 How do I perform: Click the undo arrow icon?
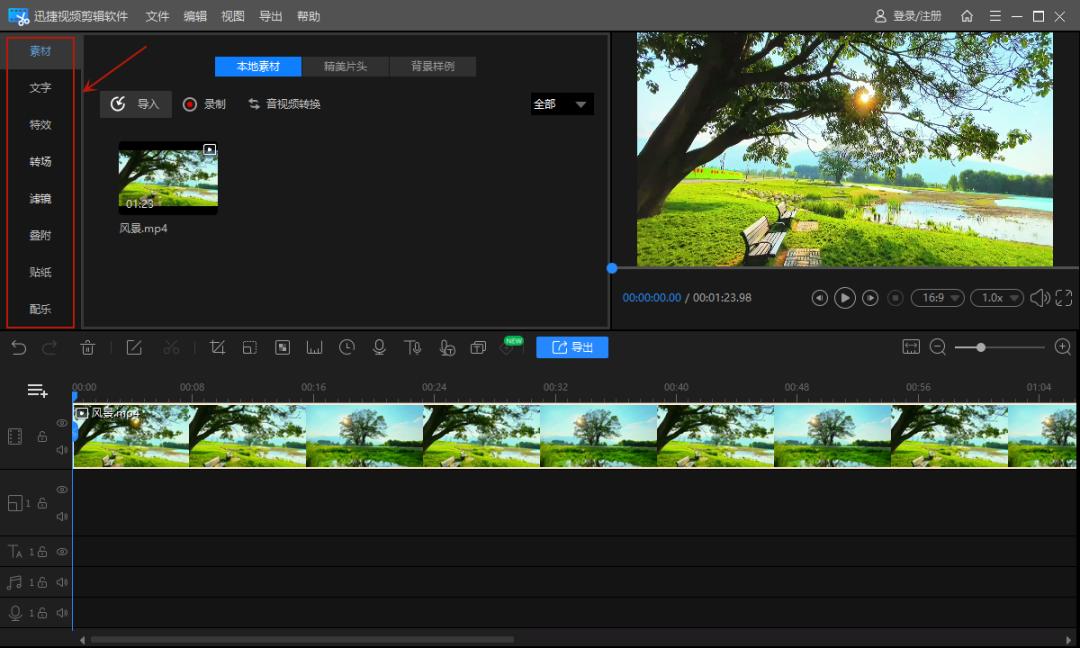18,347
